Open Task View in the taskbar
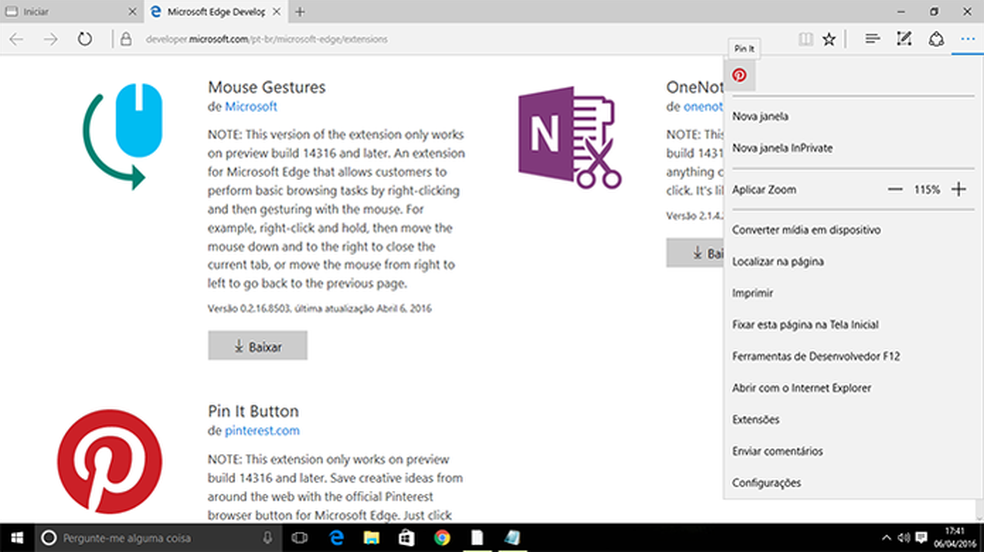The width and height of the screenshot is (984, 552). pos(300,538)
